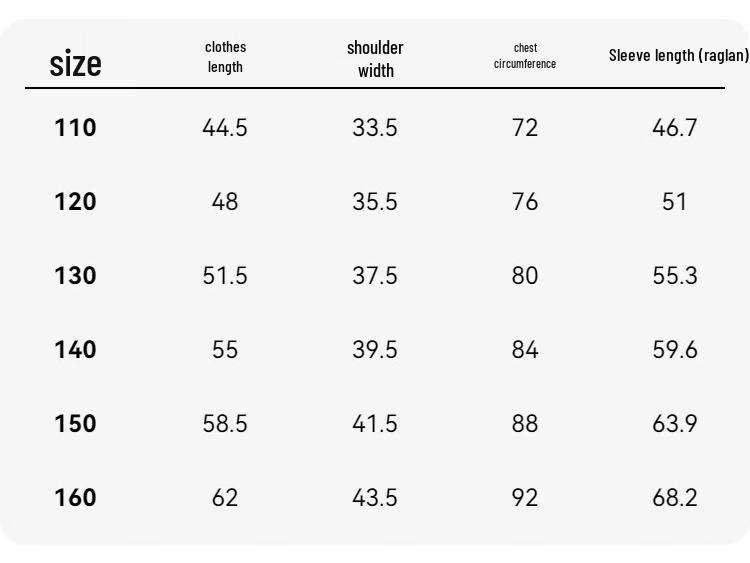
Task: Select the 'chest circumference' header
Action: coord(525,55)
